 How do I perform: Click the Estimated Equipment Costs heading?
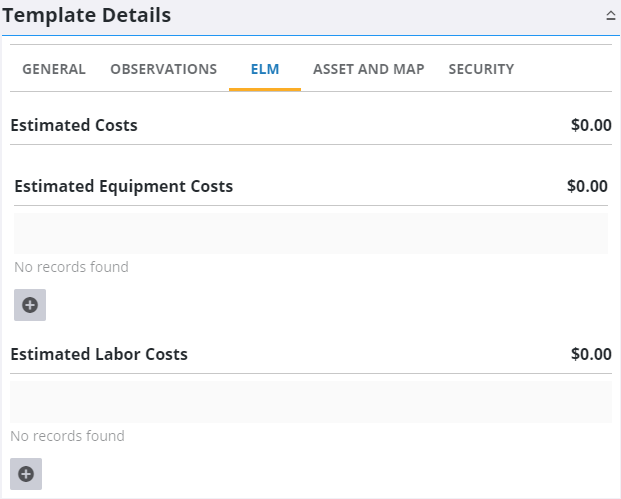(124, 186)
